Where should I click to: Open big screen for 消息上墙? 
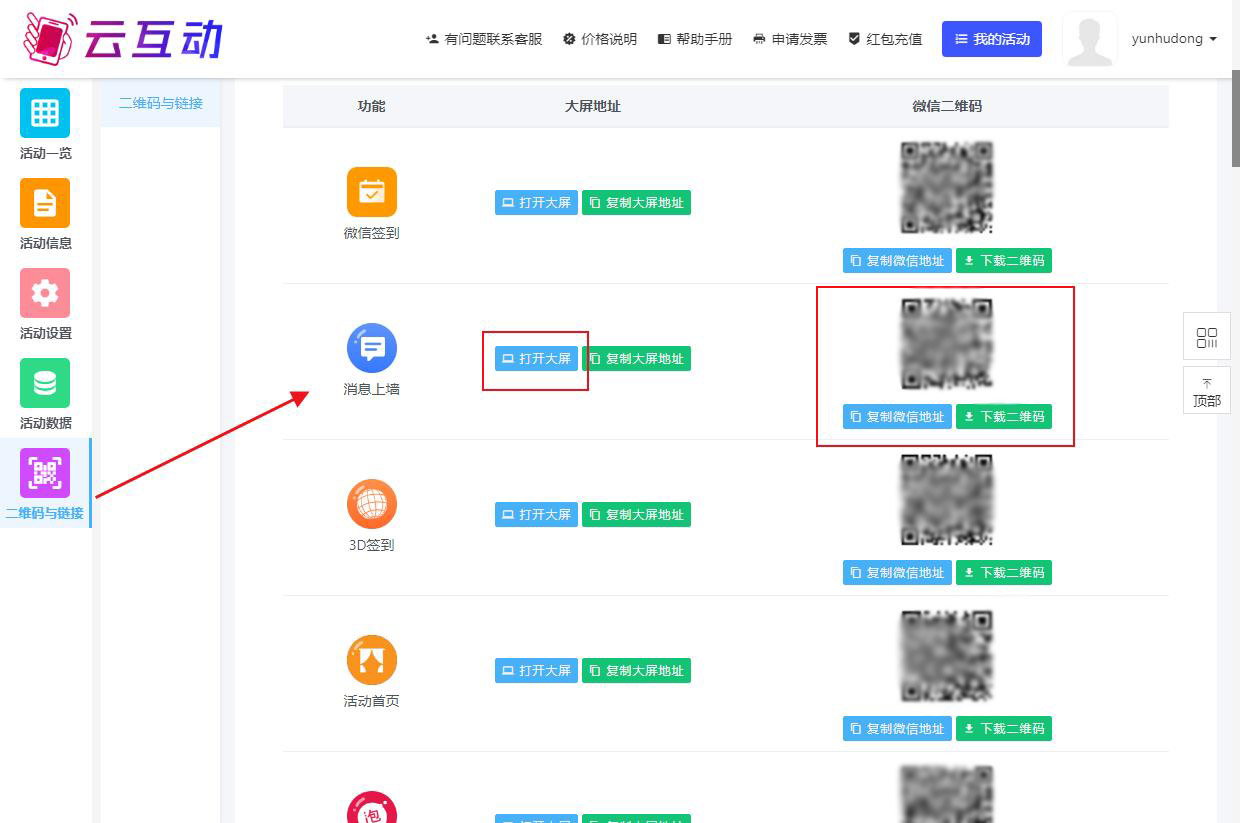tap(536, 359)
